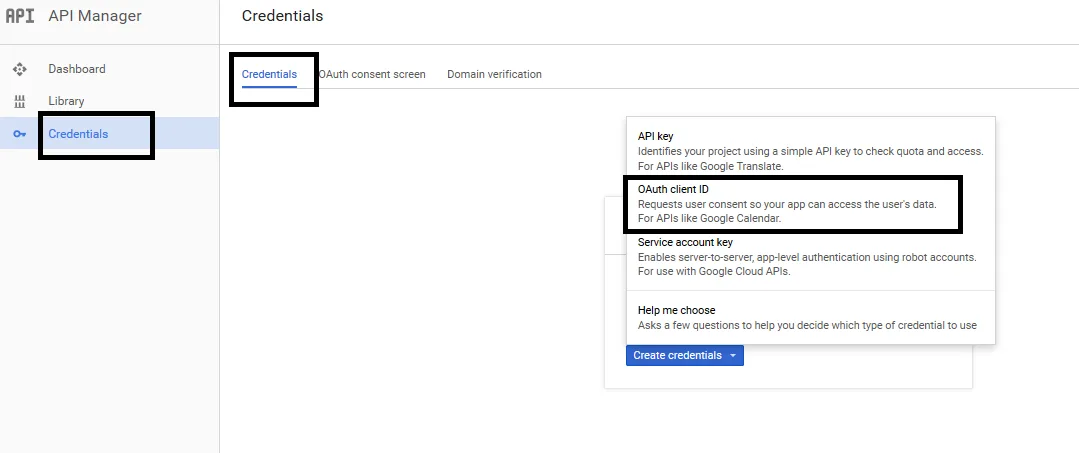Click the API Manager title
The image size is (1079, 453).
(x=95, y=16)
